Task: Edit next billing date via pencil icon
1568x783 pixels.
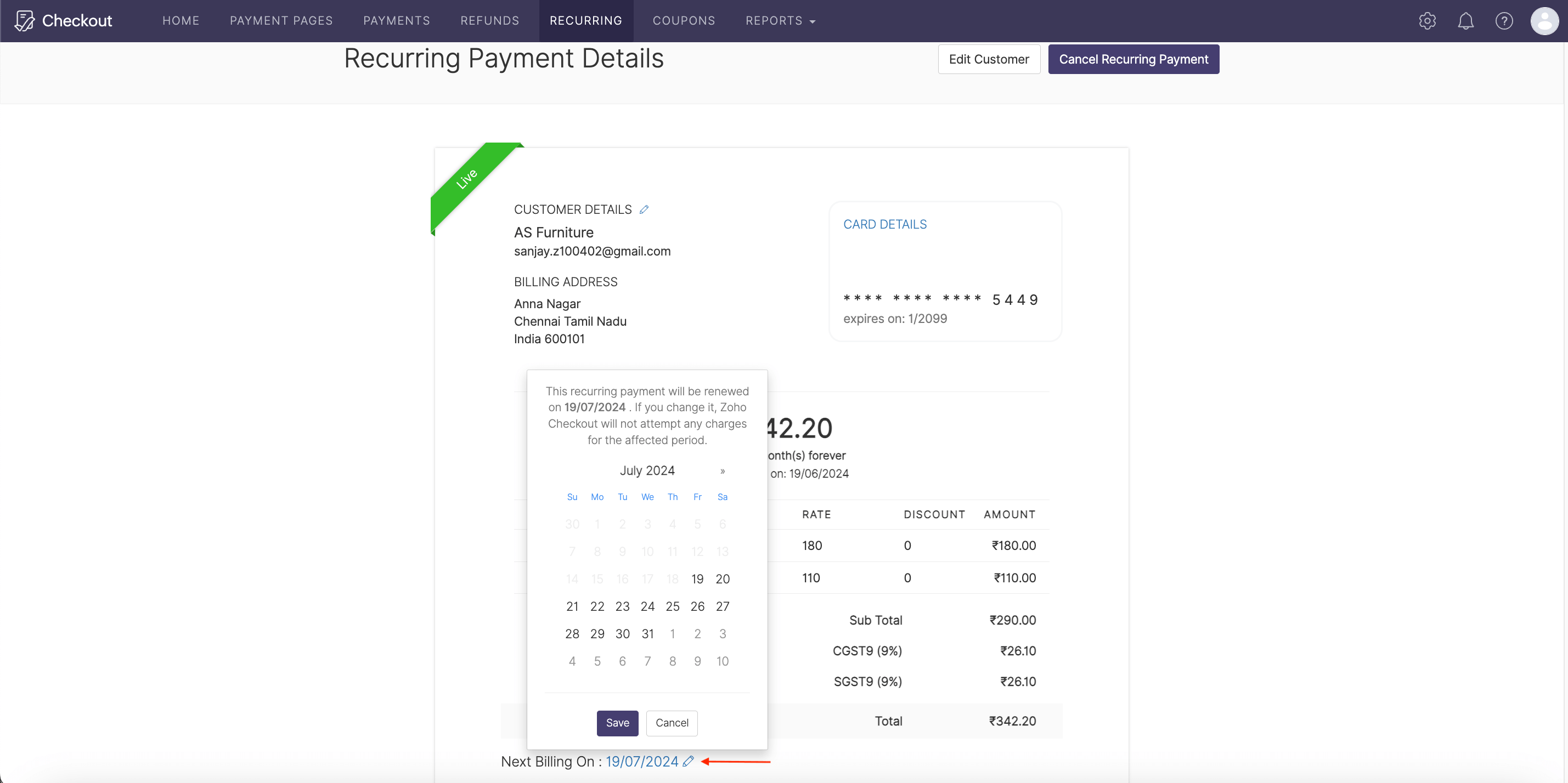Action: (x=689, y=761)
